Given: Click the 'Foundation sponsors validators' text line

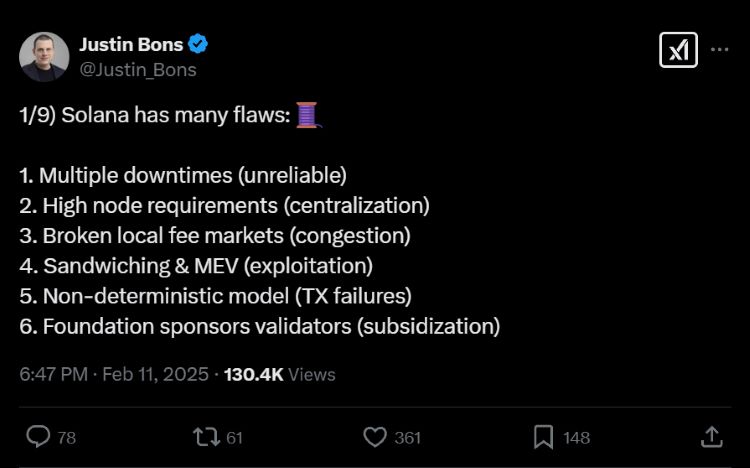Looking at the screenshot, I should [259, 326].
